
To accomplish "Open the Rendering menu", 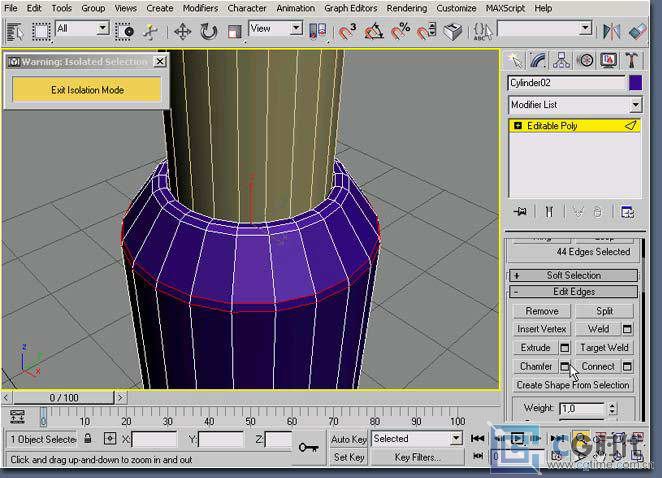I will pos(407,8).
